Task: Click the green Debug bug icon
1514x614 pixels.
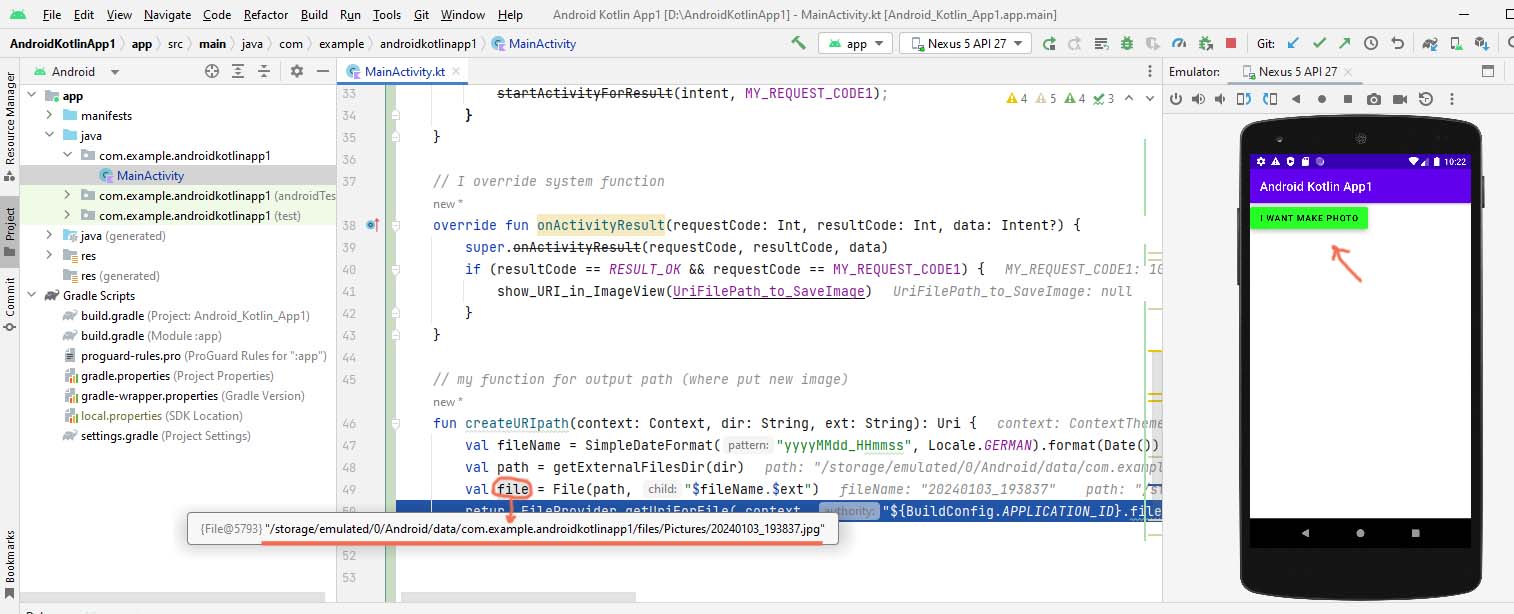Action: (x=1127, y=44)
